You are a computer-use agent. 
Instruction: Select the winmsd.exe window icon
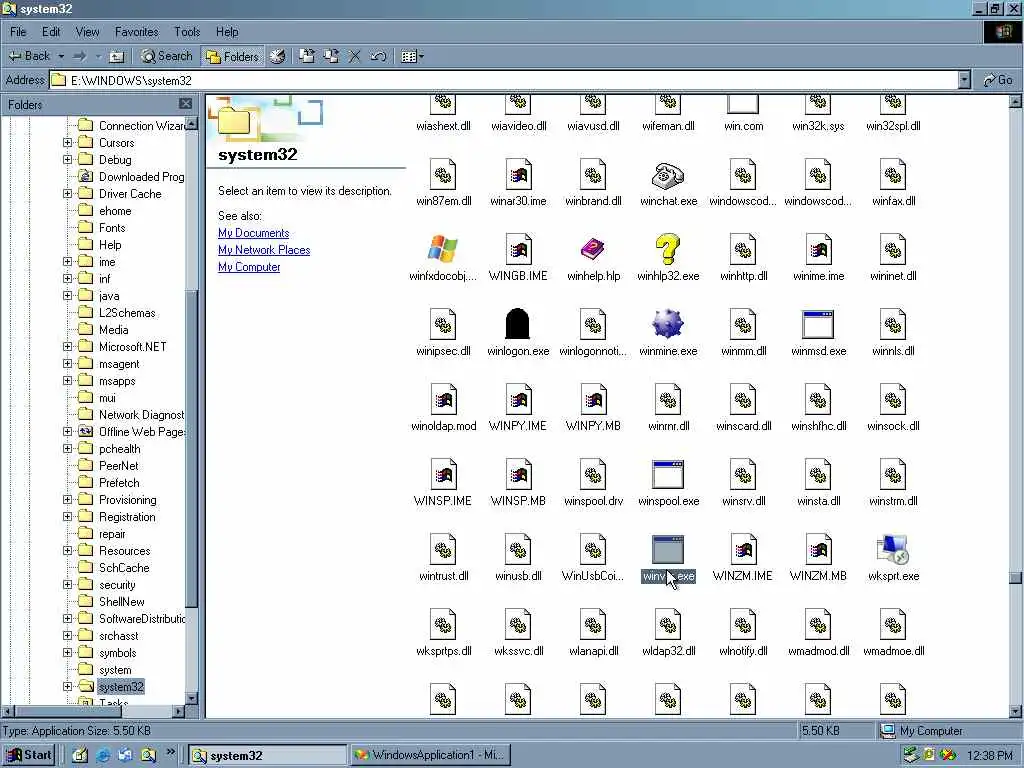pos(818,324)
